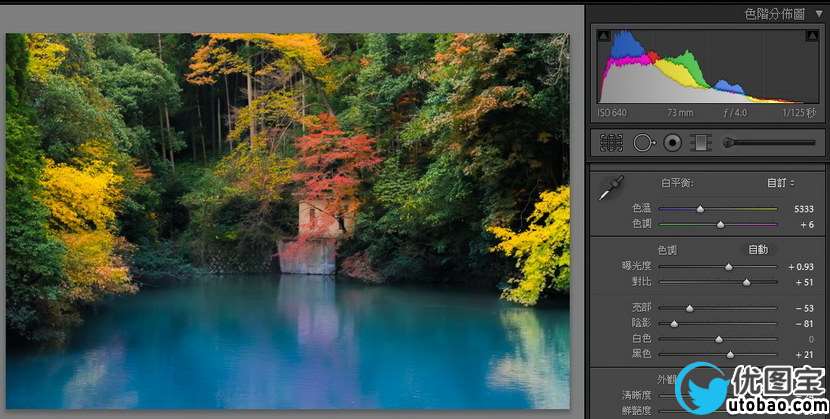Open the 自訂 white balance dropdown

[x=781, y=183]
